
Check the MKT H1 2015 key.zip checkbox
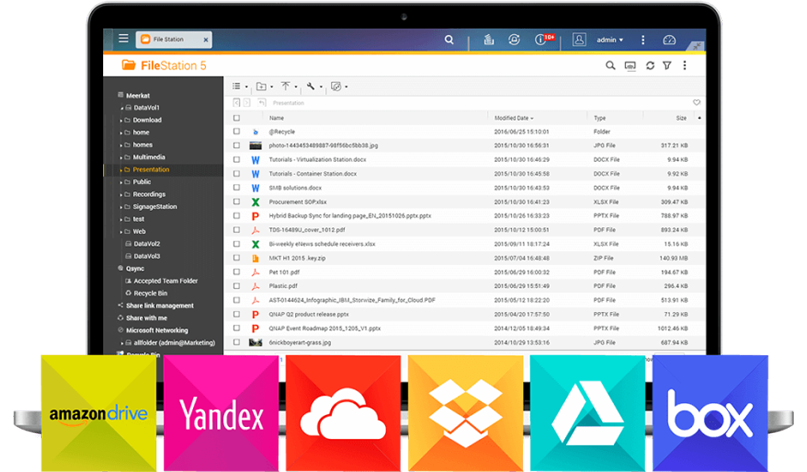click(236, 258)
